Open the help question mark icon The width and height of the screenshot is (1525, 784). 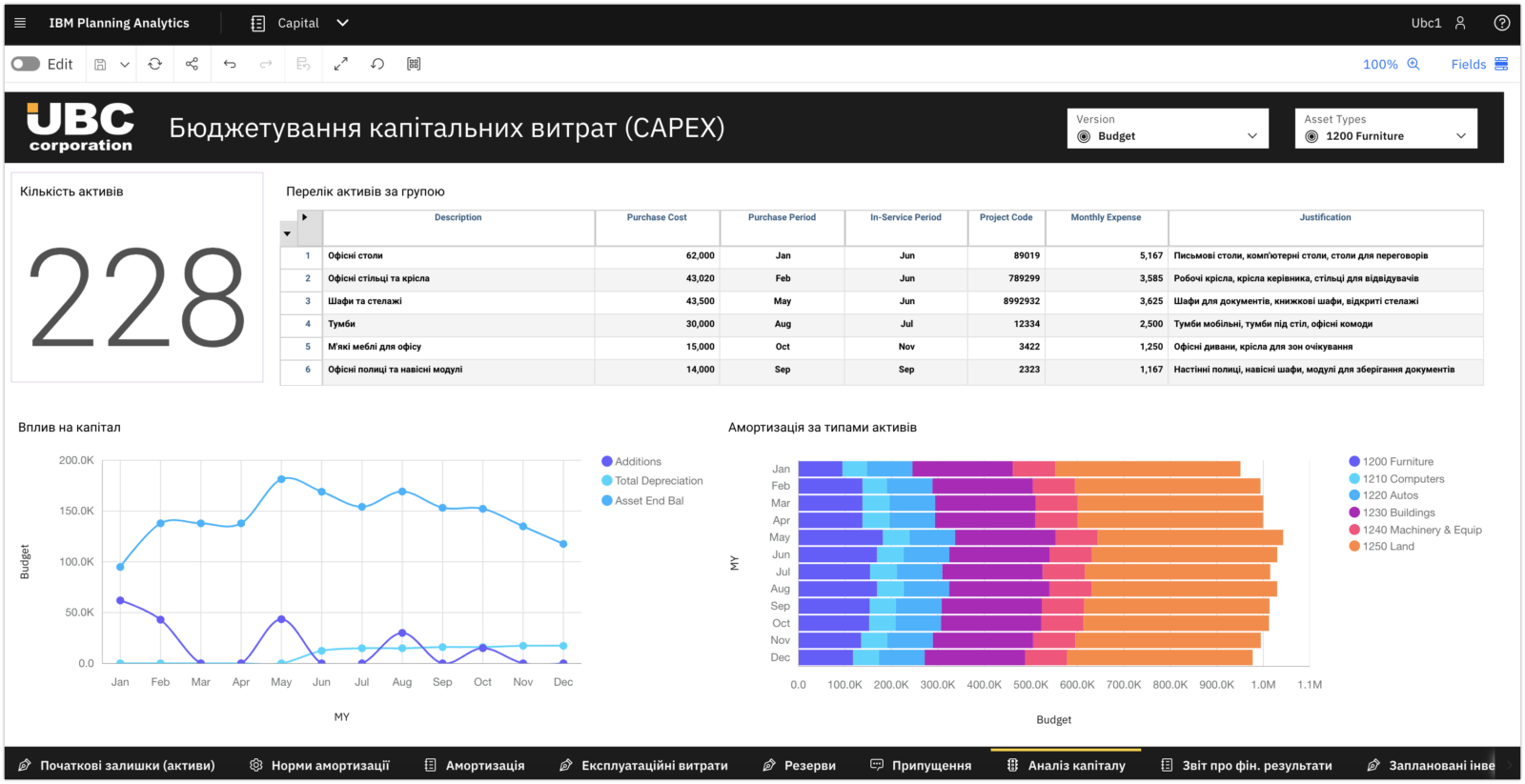coord(1502,23)
